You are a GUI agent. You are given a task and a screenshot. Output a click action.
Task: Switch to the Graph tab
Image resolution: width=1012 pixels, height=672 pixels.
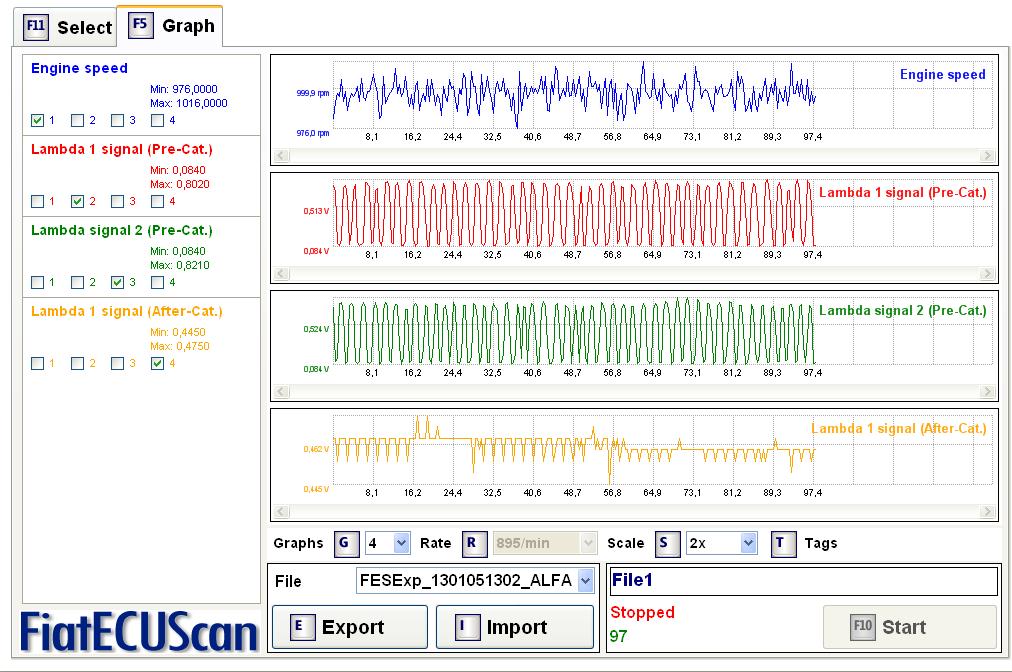click(170, 26)
